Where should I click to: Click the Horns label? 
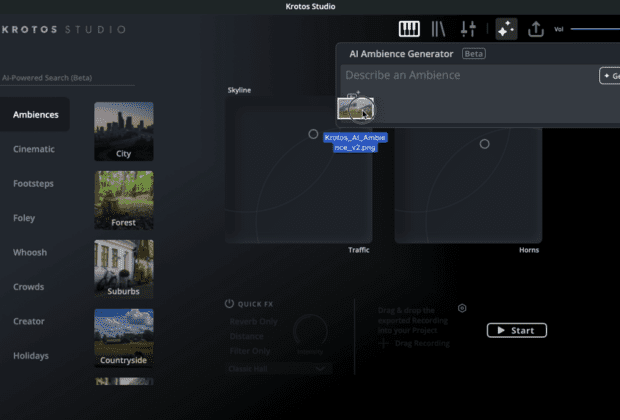(529, 250)
